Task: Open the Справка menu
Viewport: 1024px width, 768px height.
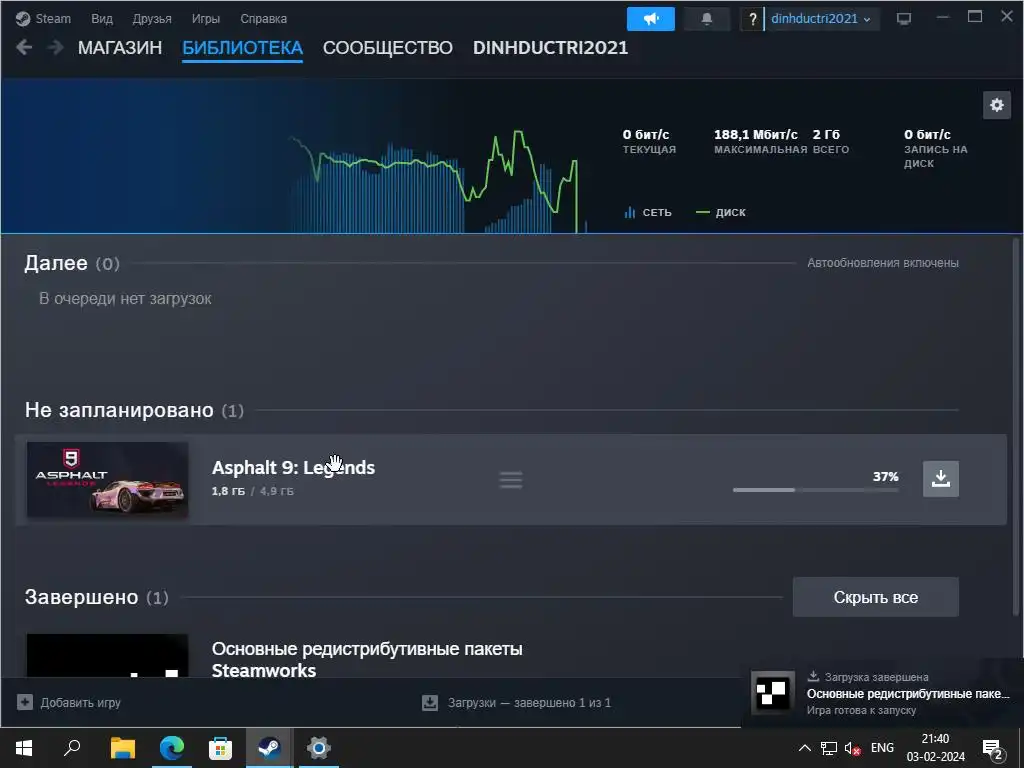Action: pyautogui.click(x=263, y=18)
